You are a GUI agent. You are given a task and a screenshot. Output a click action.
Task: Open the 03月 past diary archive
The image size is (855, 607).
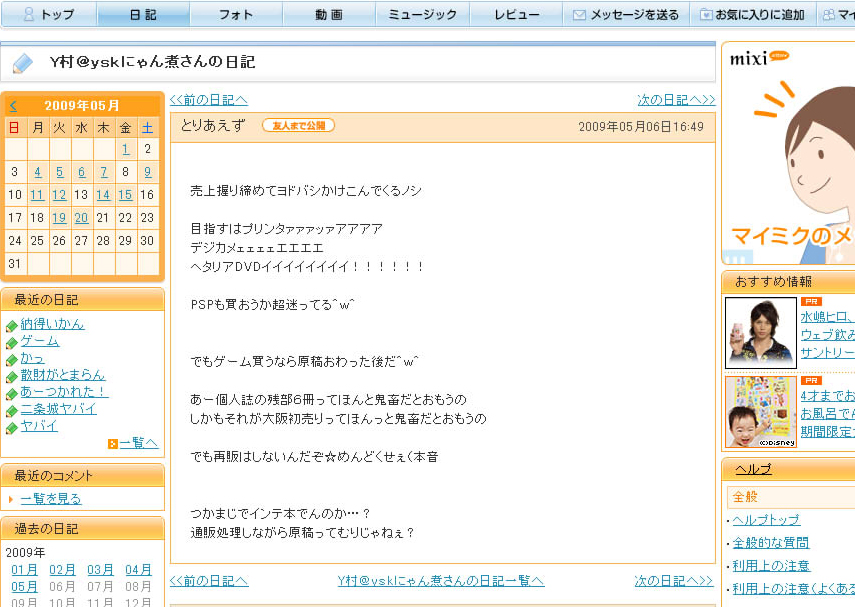point(100,569)
